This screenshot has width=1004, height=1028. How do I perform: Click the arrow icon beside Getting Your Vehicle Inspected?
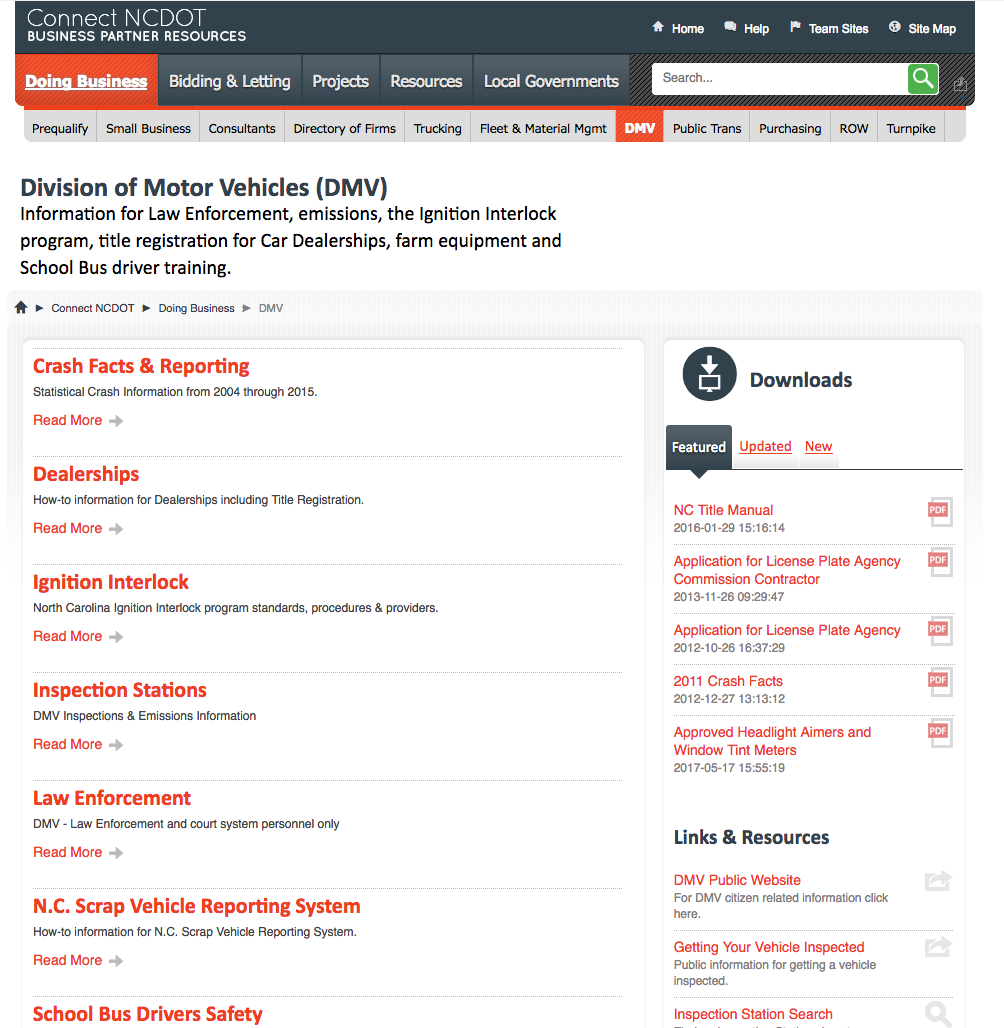click(938, 947)
